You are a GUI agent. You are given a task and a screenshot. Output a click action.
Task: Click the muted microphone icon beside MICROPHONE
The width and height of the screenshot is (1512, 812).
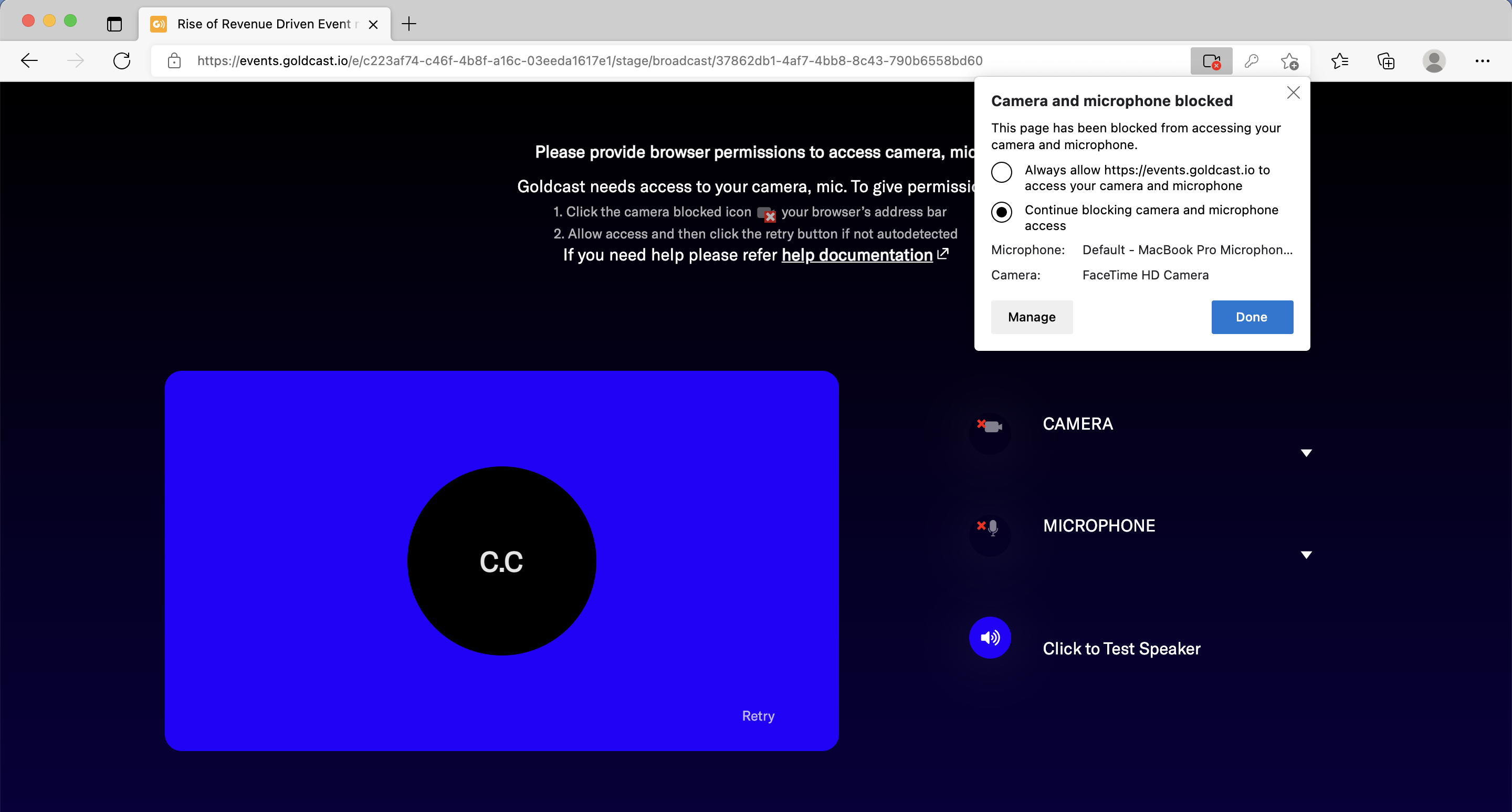pyautogui.click(x=990, y=535)
